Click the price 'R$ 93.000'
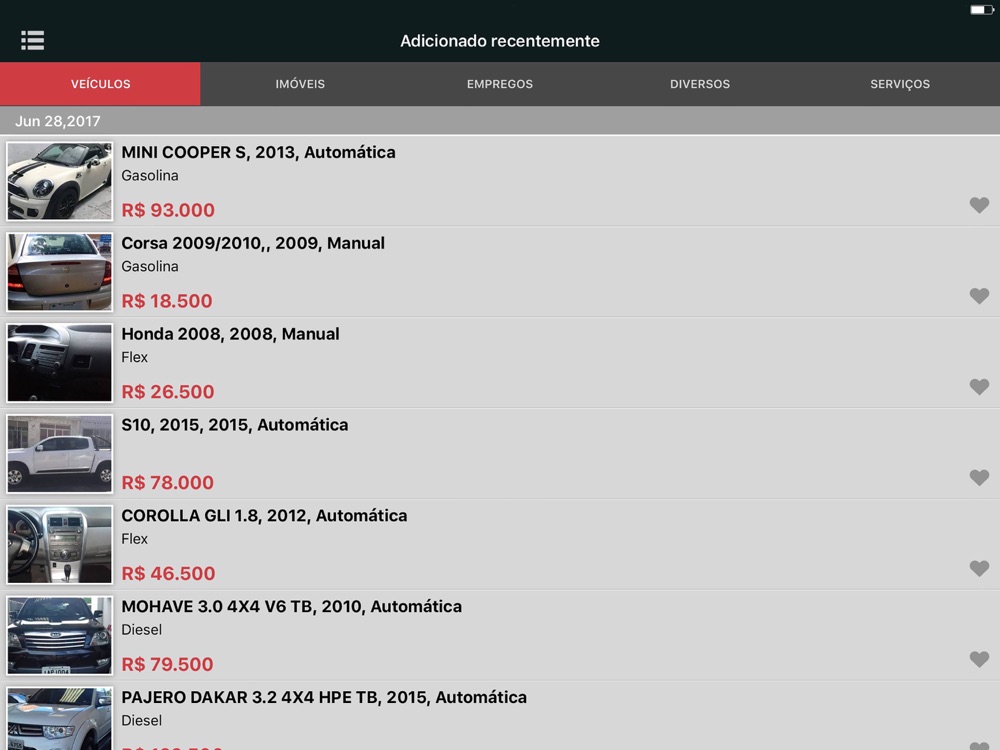The width and height of the screenshot is (1000, 750). point(168,210)
